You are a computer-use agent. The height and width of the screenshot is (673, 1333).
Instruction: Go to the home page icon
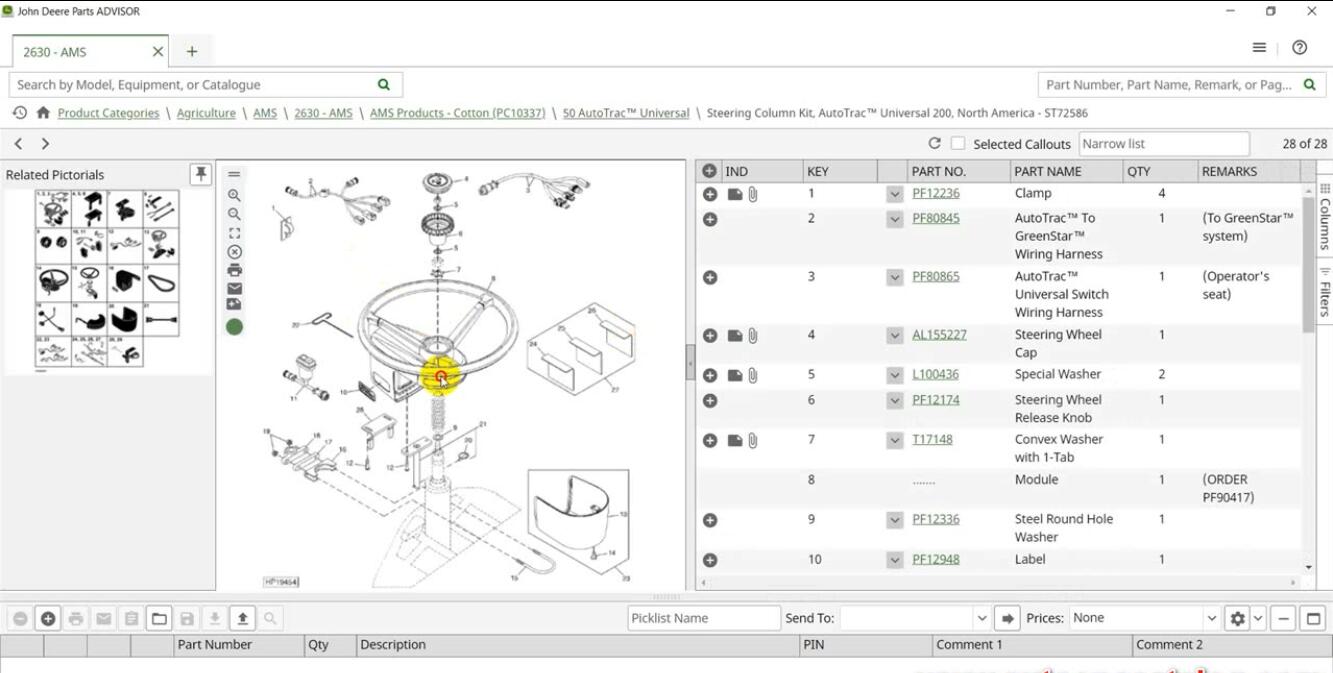point(43,113)
